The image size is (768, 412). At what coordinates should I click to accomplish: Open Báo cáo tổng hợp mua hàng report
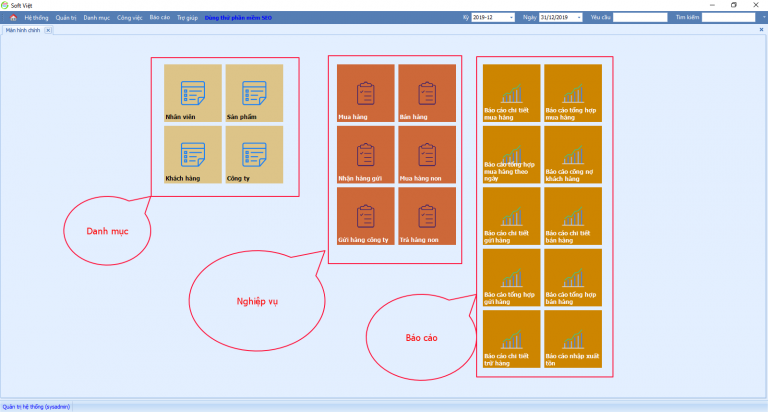tap(573, 93)
